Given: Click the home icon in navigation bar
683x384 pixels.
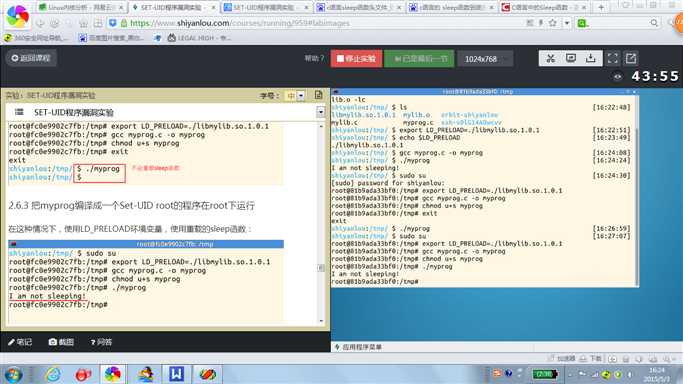Looking at the screenshot, I should click(83, 23).
